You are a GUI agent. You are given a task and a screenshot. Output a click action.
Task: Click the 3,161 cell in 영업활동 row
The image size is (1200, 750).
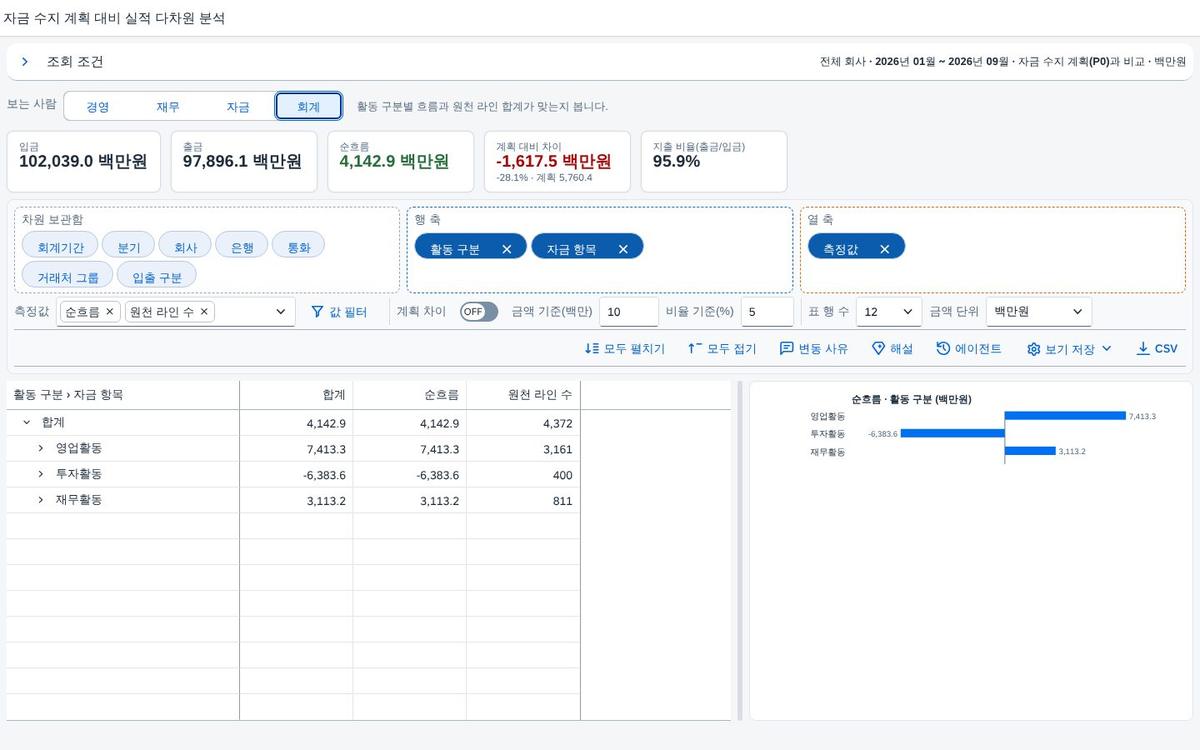click(x=523, y=449)
